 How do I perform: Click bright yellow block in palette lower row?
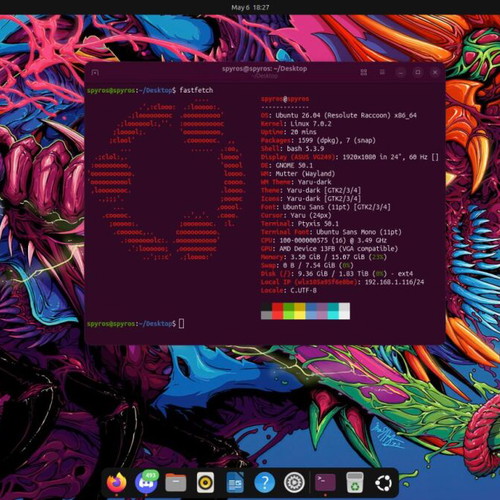coord(300,315)
